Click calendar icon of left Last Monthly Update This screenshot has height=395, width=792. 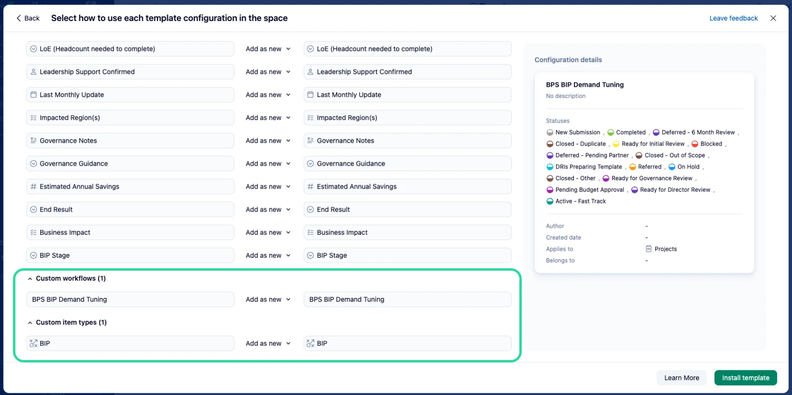tap(34, 95)
